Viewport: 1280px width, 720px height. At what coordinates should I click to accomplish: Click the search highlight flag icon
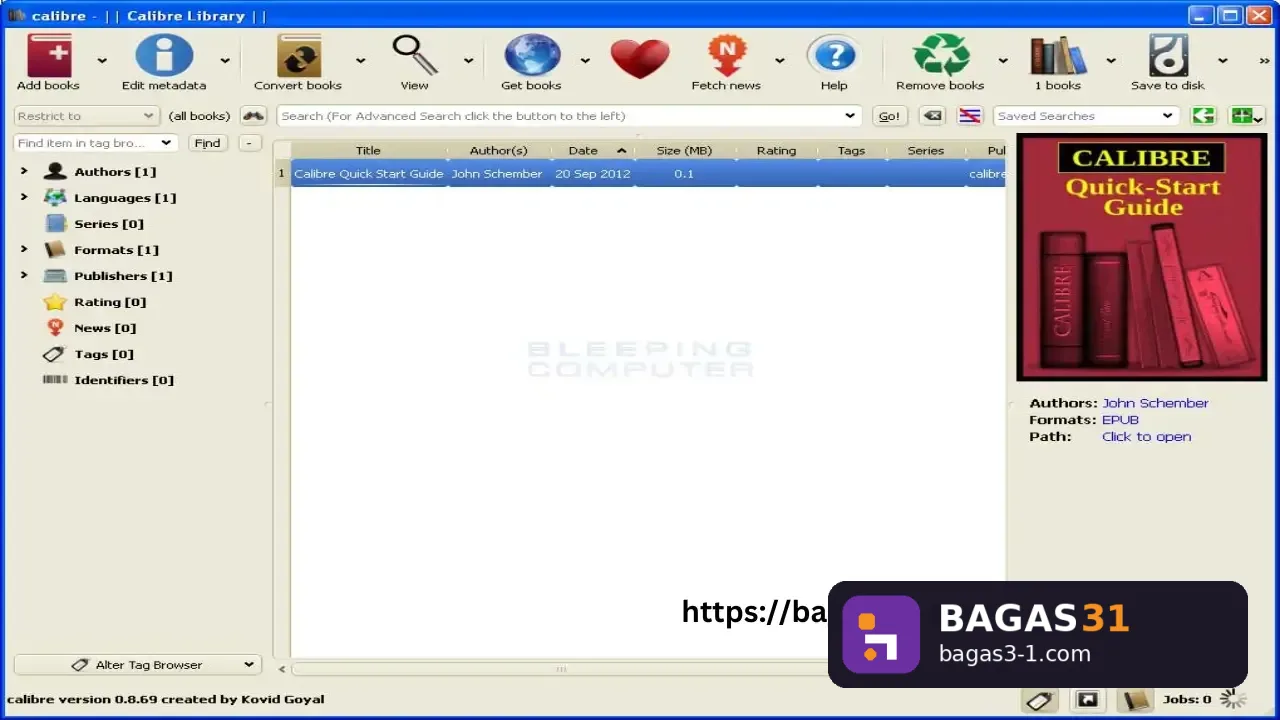click(969, 116)
